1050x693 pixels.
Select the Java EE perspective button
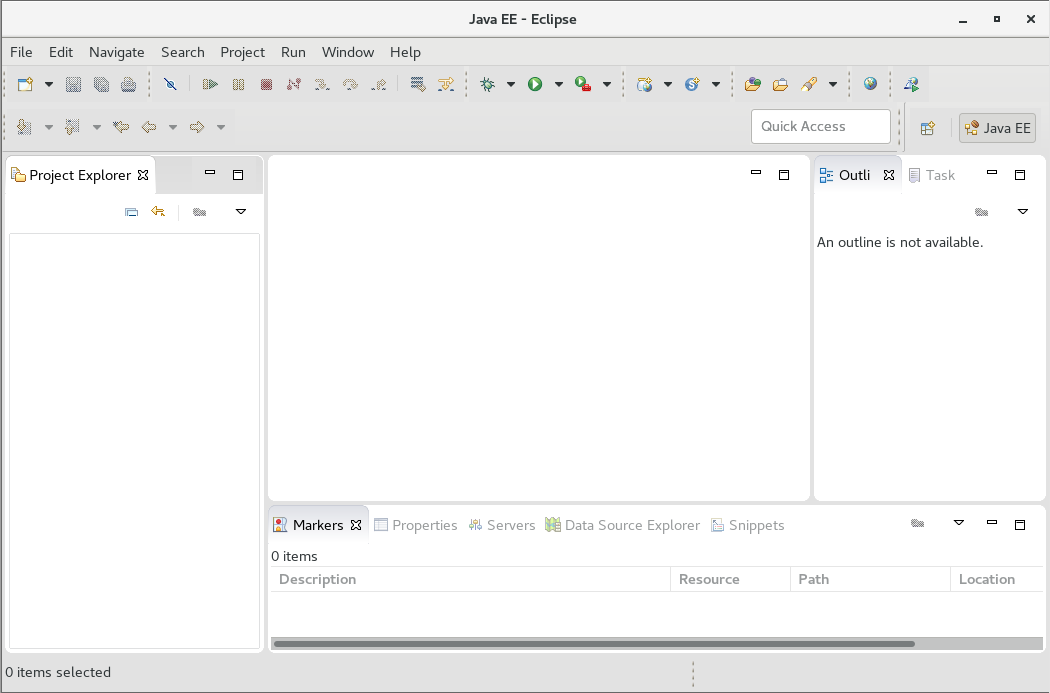(x=998, y=128)
